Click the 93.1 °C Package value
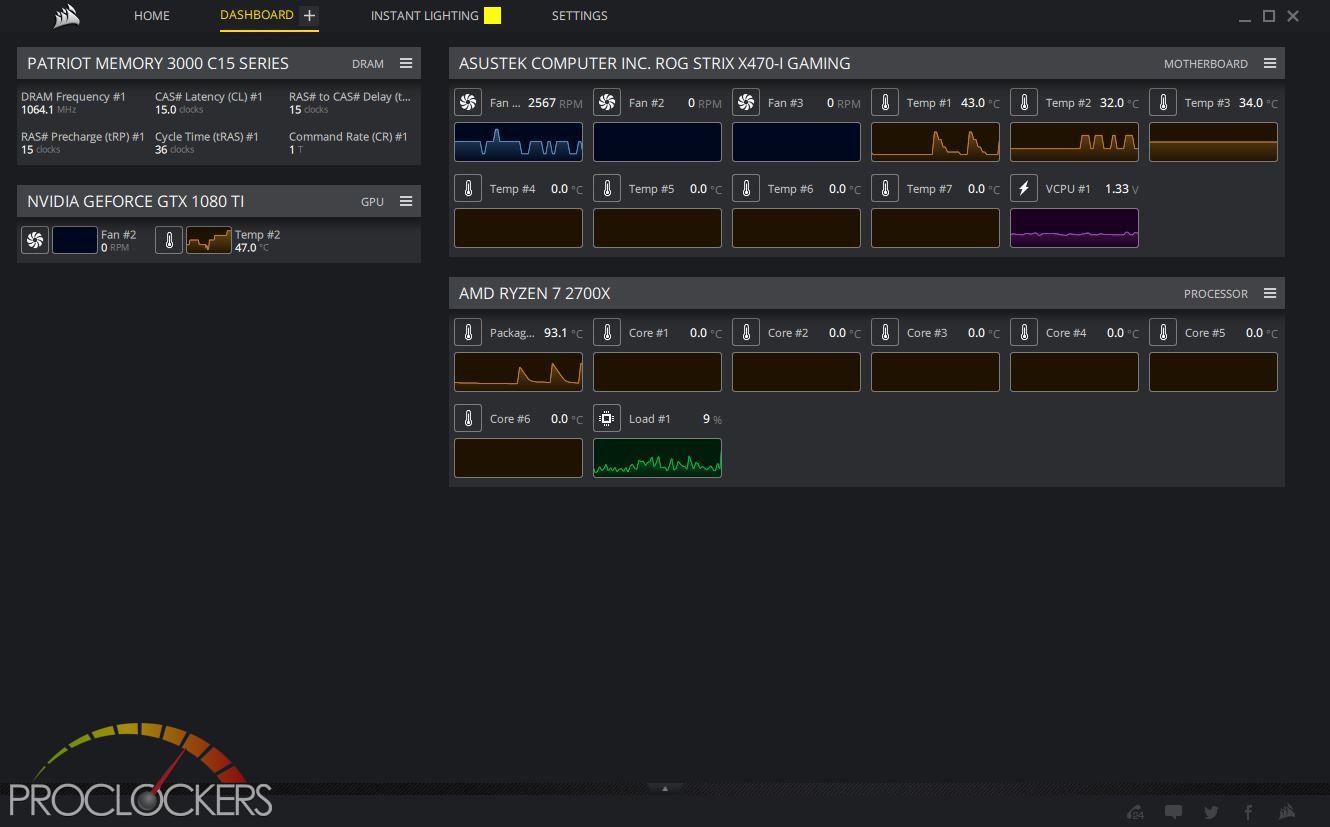Image resolution: width=1330 pixels, height=827 pixels. [563, 333]
